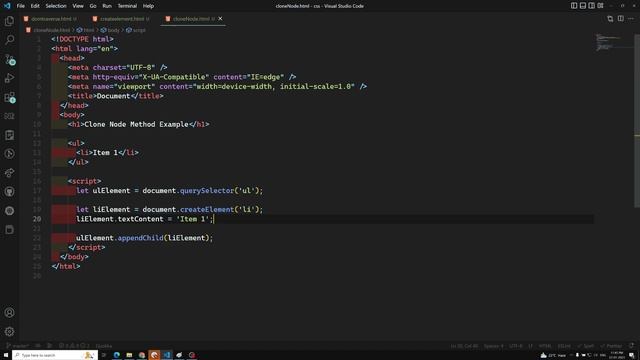Click the appendChild method in the code
Viewport: 640px width, 360px height.
140,238
